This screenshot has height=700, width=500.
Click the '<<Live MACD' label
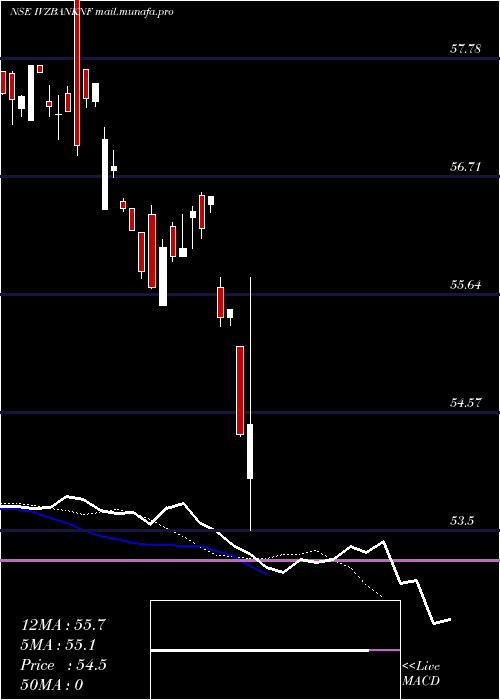[421, 674]
